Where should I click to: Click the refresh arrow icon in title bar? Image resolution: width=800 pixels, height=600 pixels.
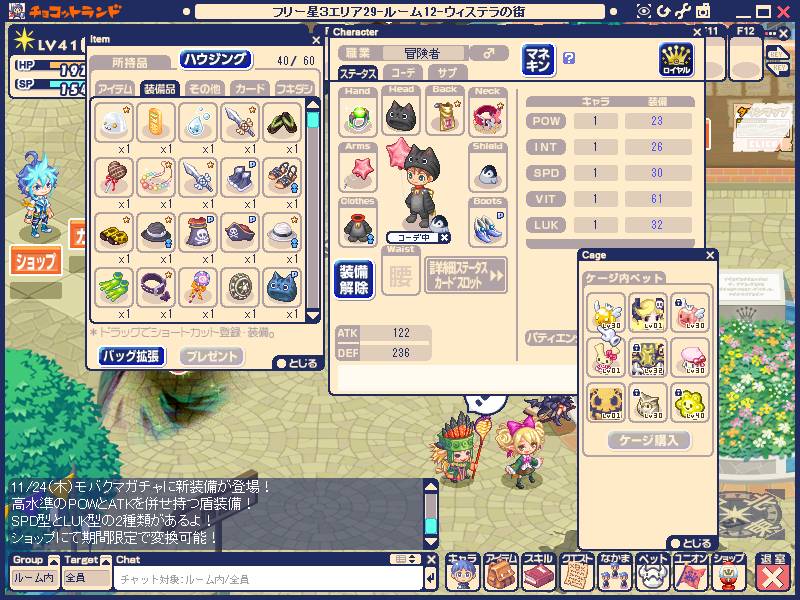(663, 11)
